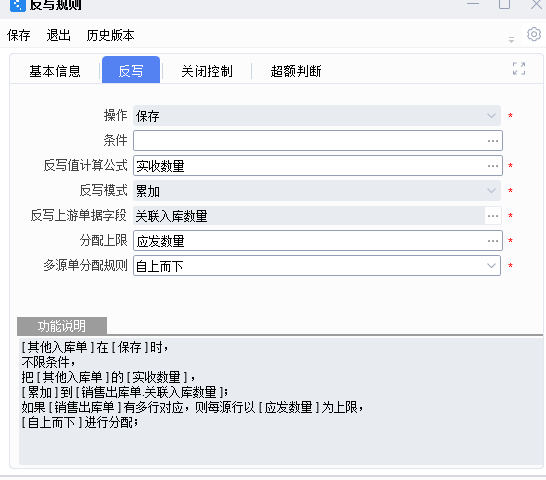
Task: Click the toolbar overflow arrow icon
Action: (511, 40)
